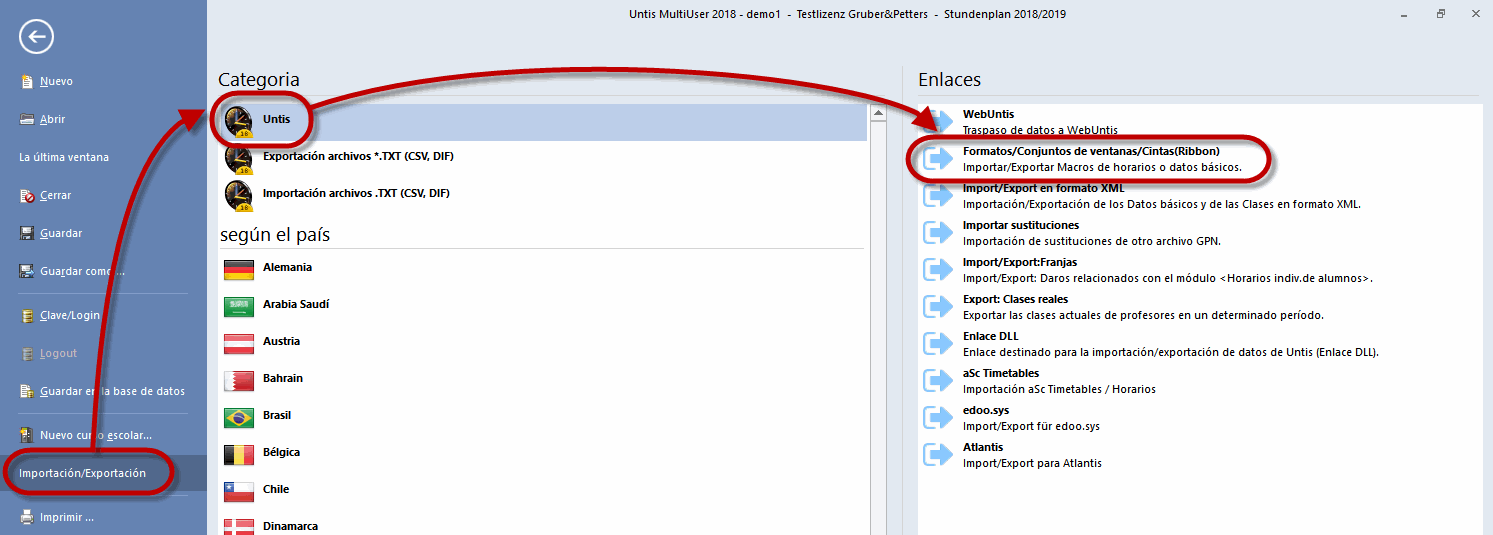This screenshot has height=535, width=1493.
Task: Click the Guardar en la base de datos icon
Action: 28,392
